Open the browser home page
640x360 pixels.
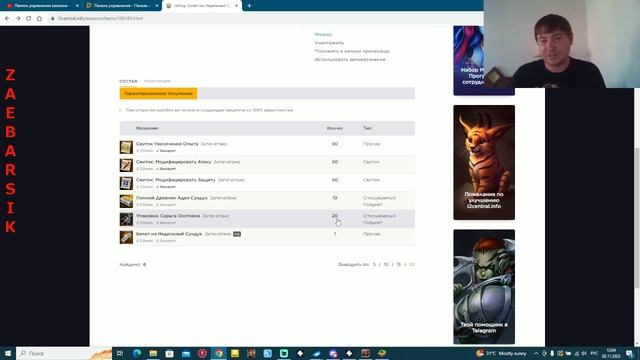39,18
